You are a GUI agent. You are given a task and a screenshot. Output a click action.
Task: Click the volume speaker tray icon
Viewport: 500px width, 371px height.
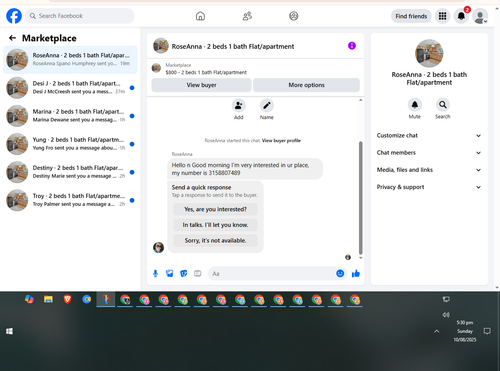(x=446, y=315)
